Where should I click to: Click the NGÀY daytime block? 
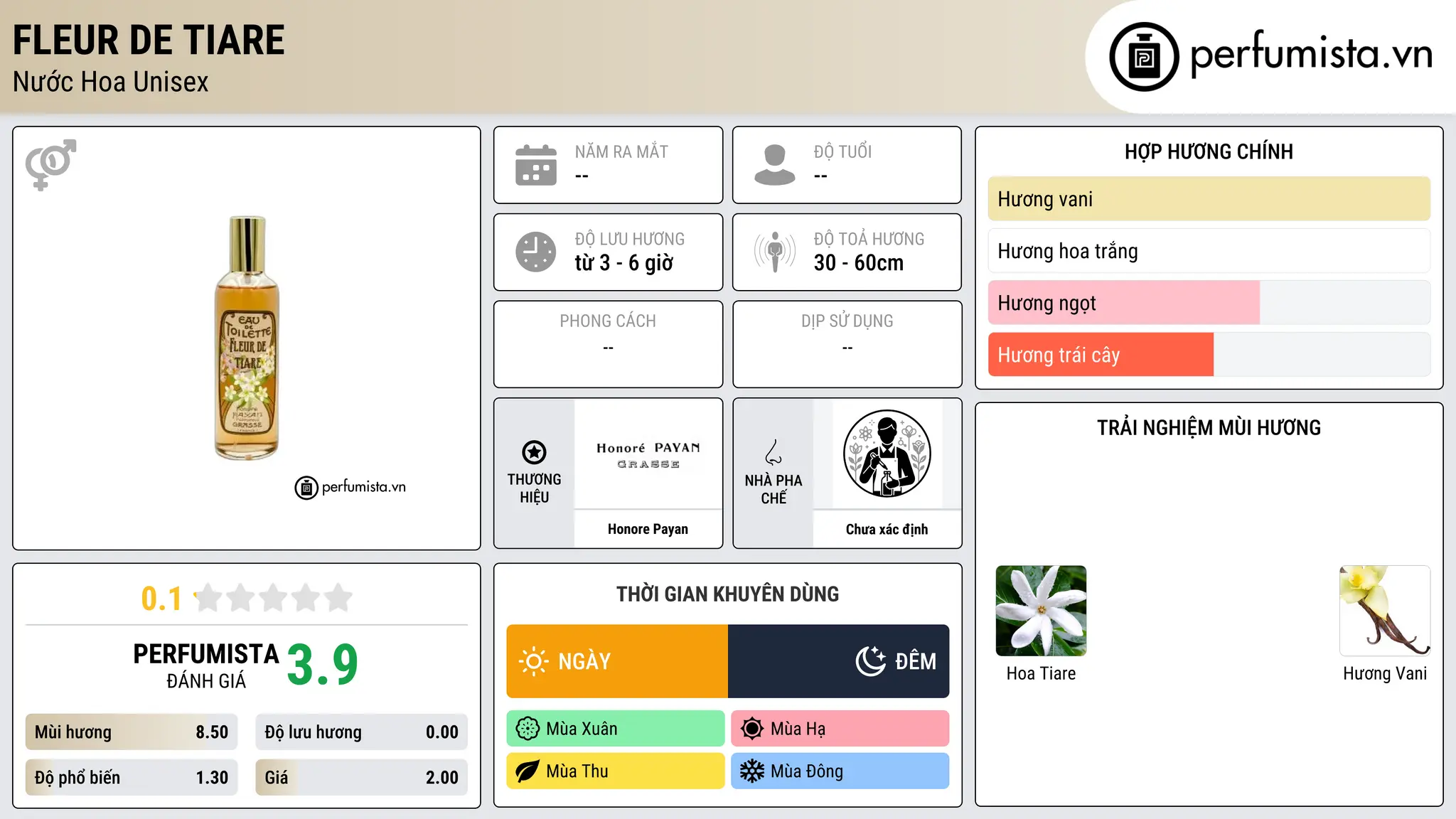click(x=617, y=661)
